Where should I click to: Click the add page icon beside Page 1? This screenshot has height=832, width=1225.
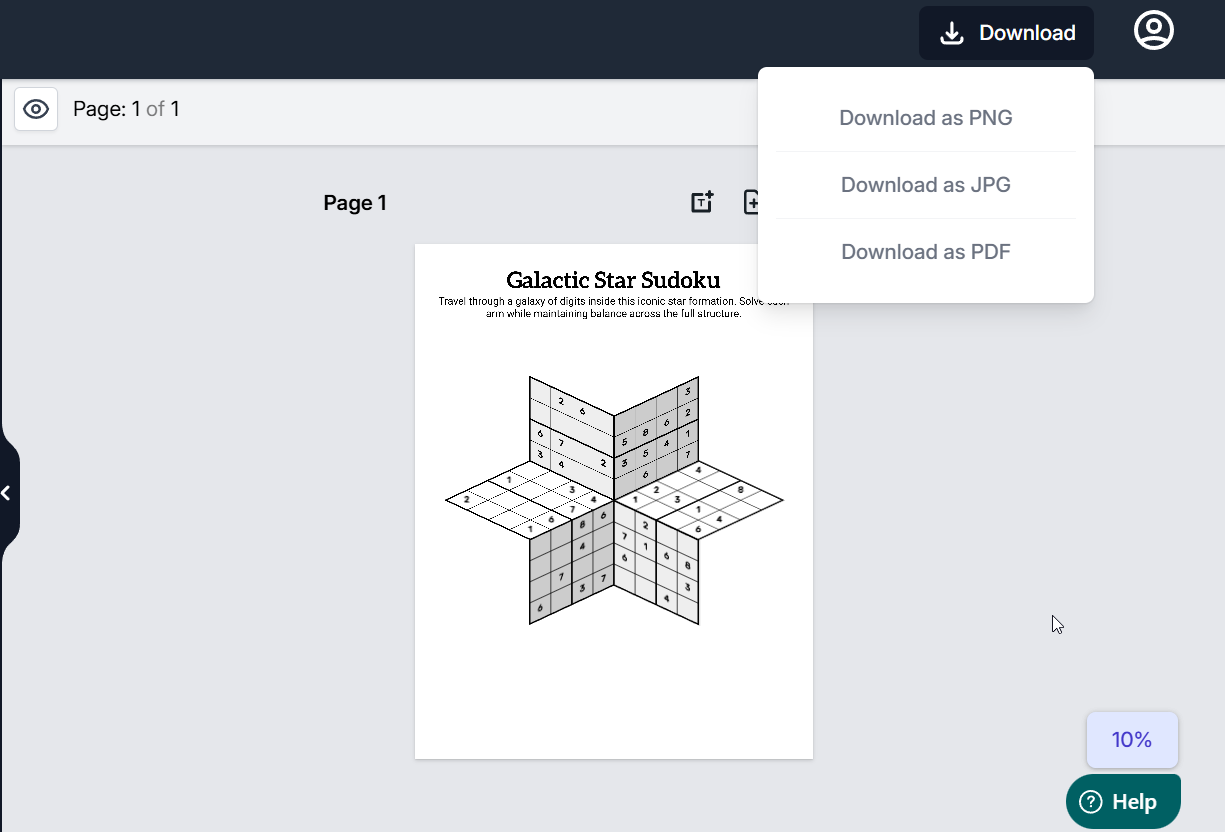751,202
